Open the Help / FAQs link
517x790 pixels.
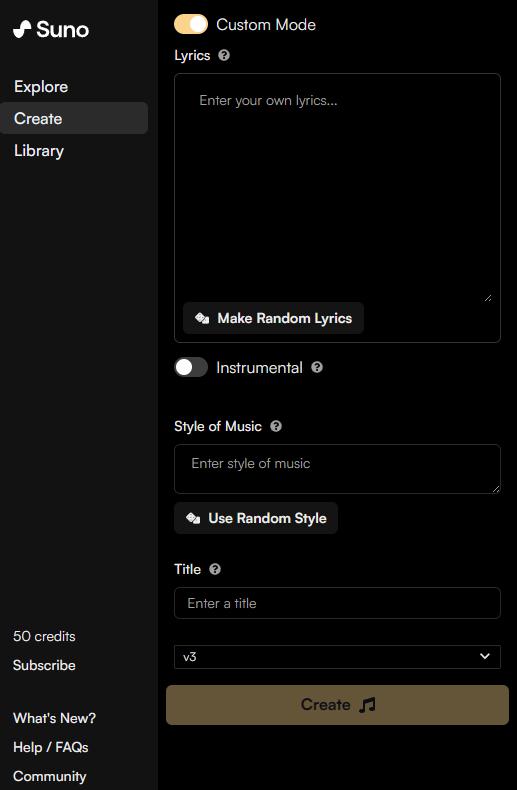(51, 747)
